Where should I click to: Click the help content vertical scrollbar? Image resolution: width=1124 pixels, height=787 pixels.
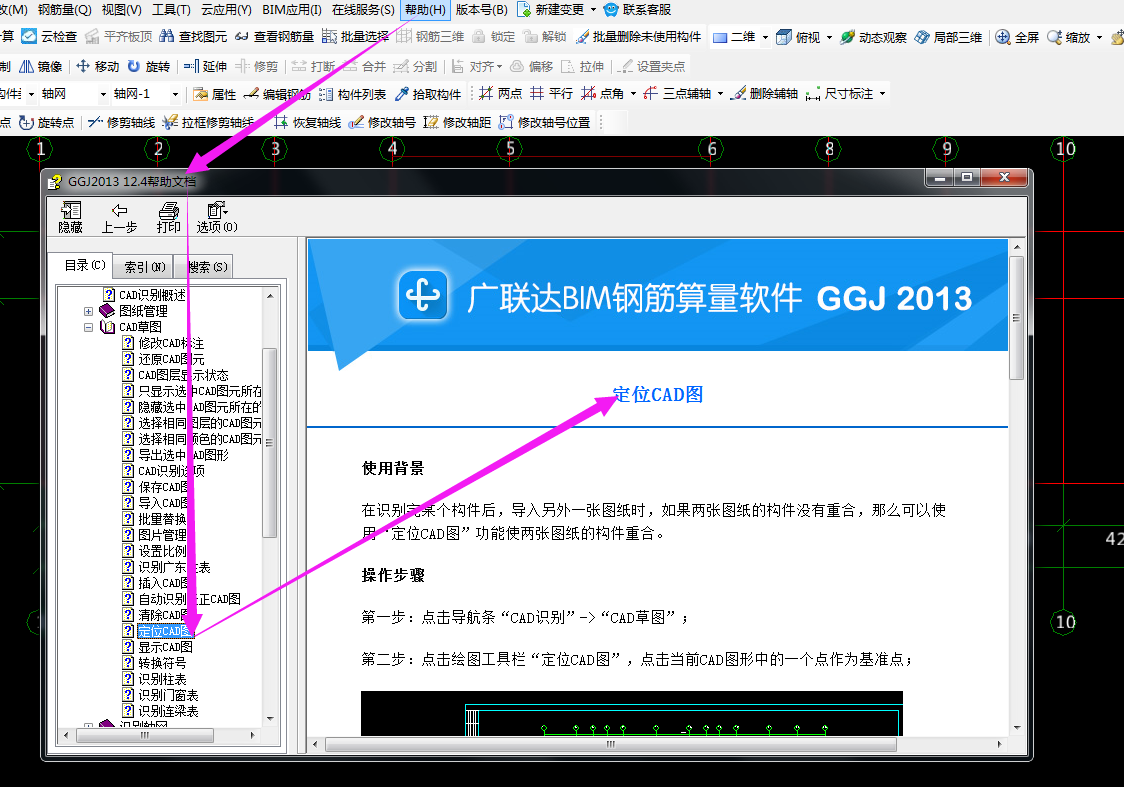(x=1016, y=318)
